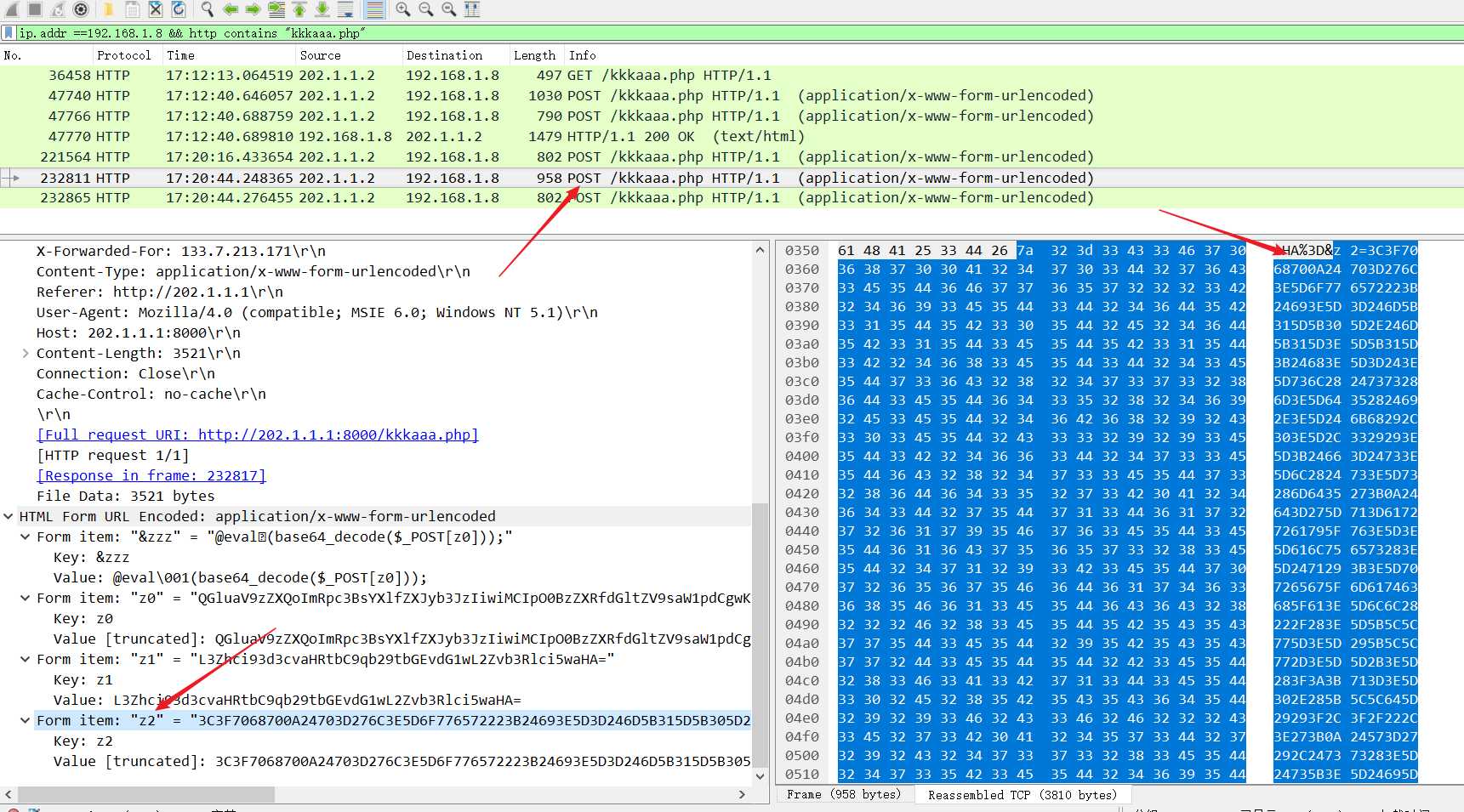Close this capture file icon
The height and width of the screenshot is (812, 1464).
click(156, 9)
